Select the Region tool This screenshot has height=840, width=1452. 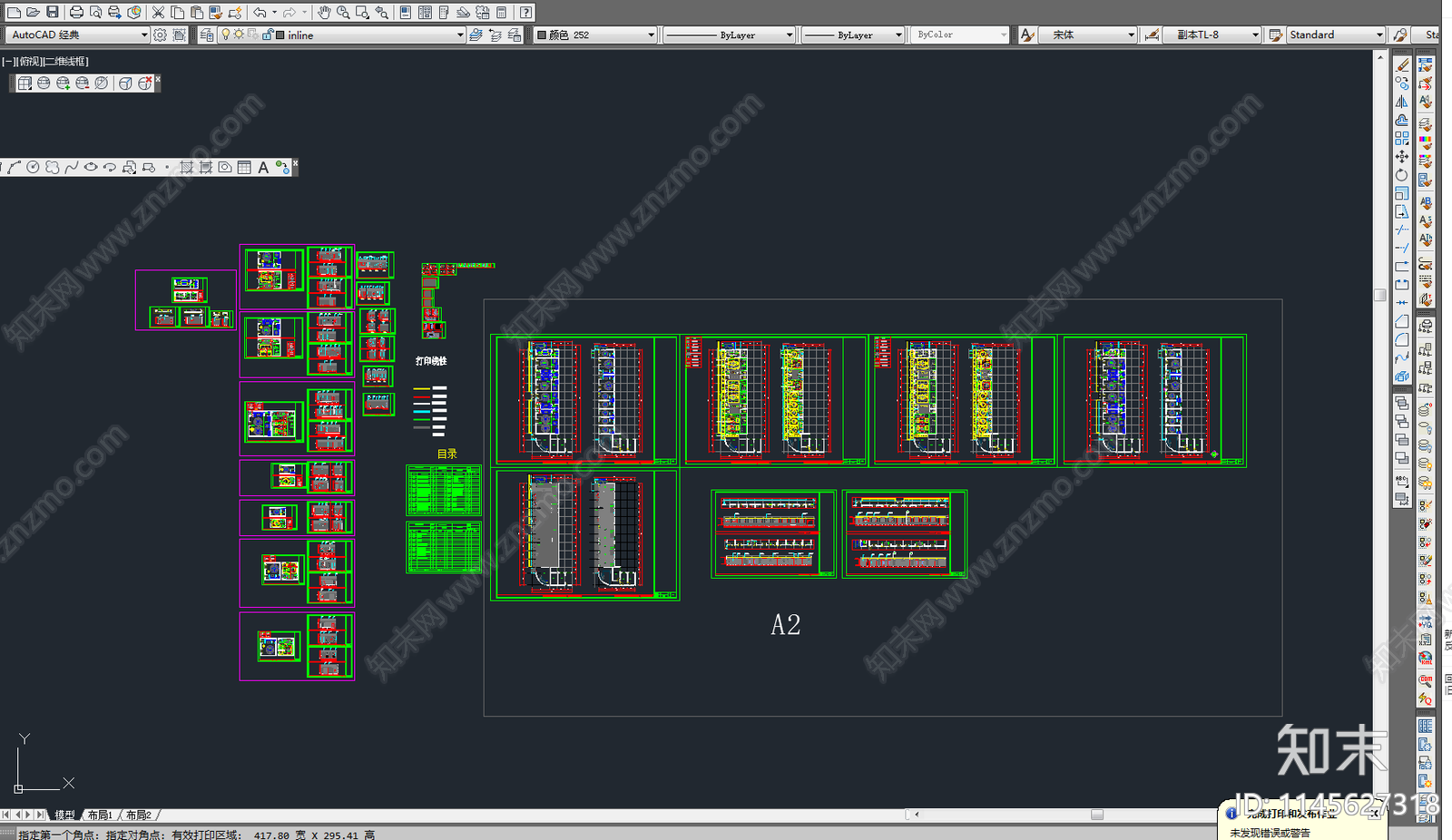coord(225,168)
